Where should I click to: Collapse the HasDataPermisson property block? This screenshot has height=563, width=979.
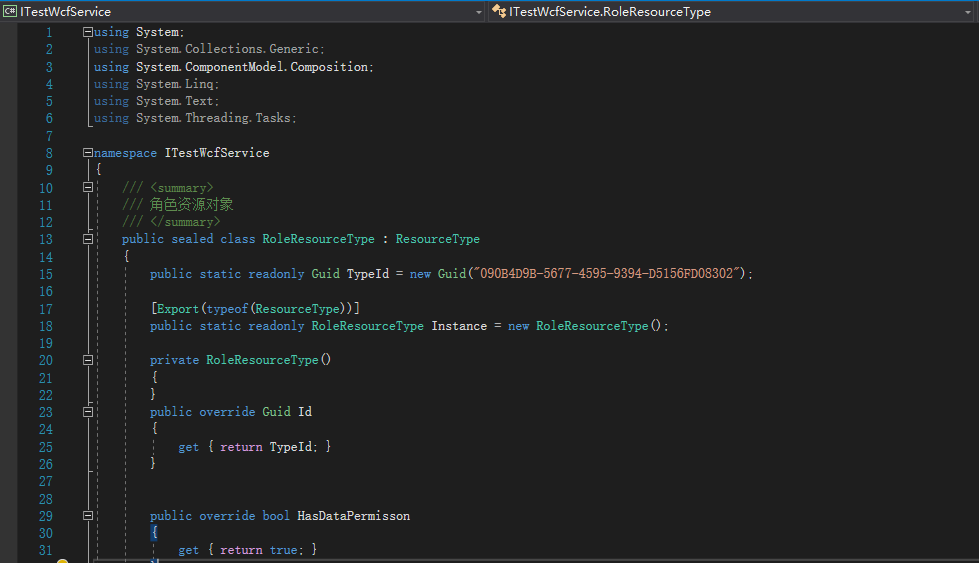point(88,516)
